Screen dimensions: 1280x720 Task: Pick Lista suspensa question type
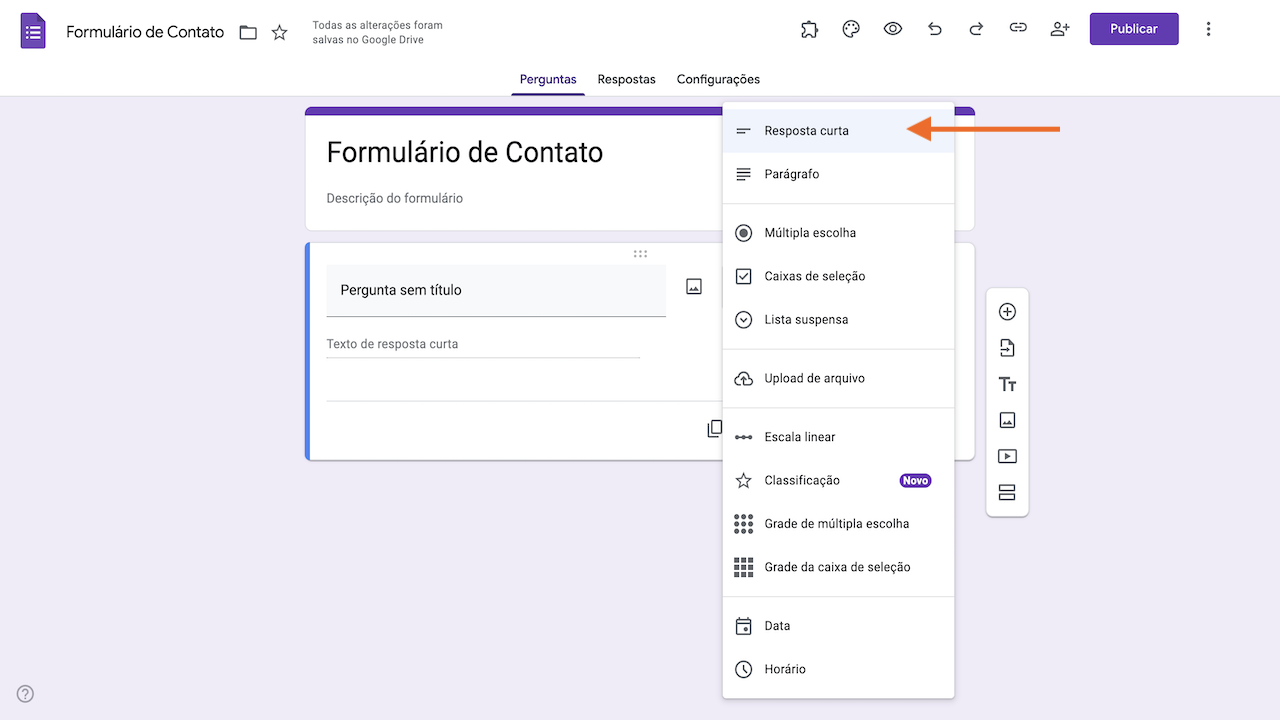tap(806, 320)
